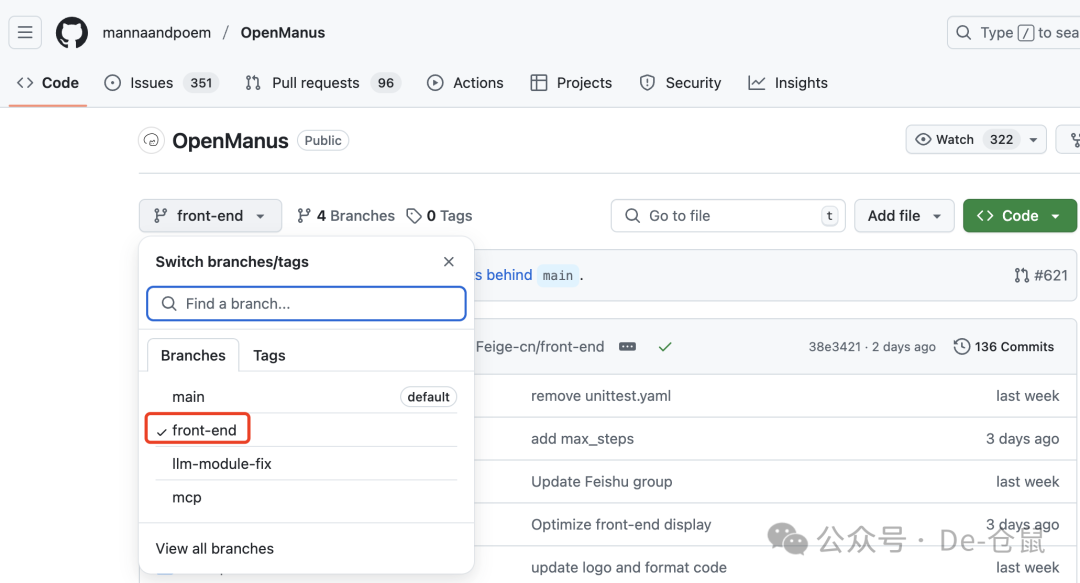Click View all branches
Screen dimensions: 1080x583
click(x=214, y=549)
